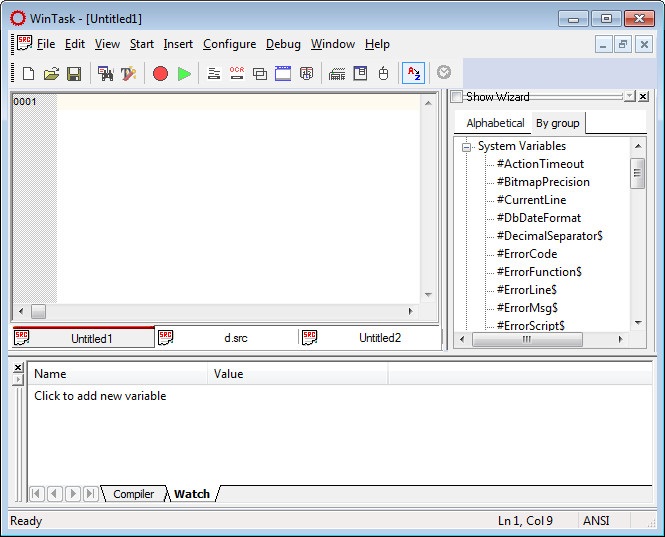The image size is (665, 537).
Task: Select #ErrorCode variable
Action: click(x=527, y=254)
